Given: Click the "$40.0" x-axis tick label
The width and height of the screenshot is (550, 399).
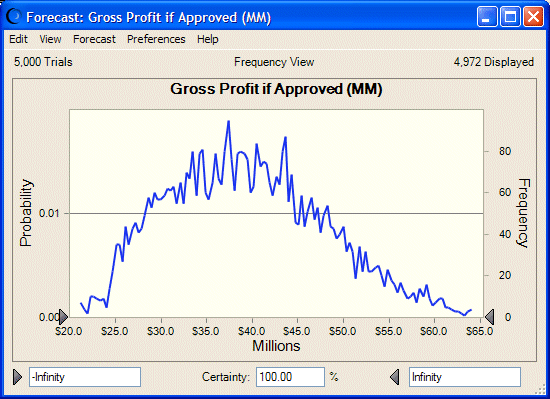Looking at the screenshot, I should click(x=251, y=331).
